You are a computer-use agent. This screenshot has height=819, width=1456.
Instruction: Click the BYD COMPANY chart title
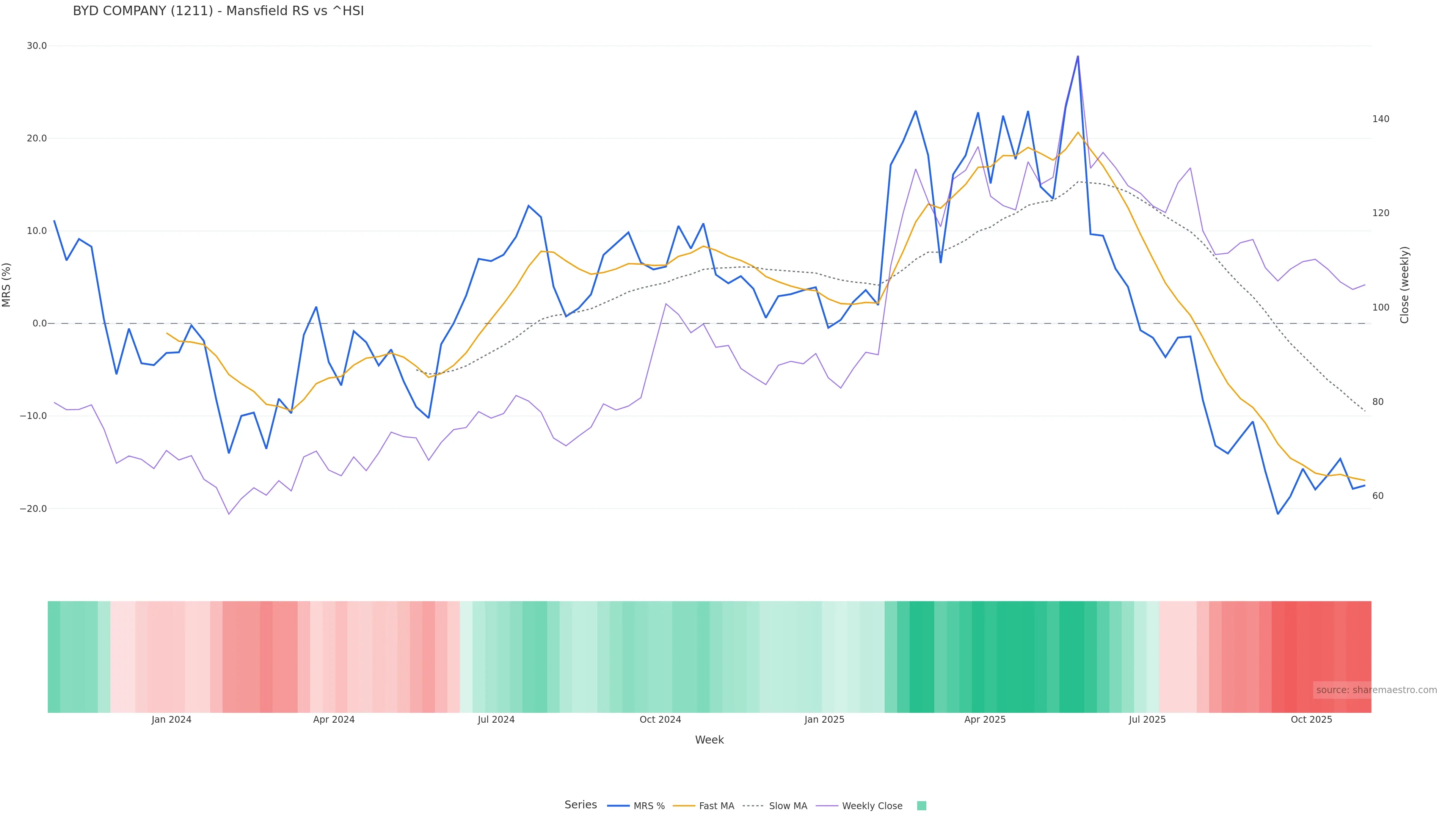pos(218,11)
